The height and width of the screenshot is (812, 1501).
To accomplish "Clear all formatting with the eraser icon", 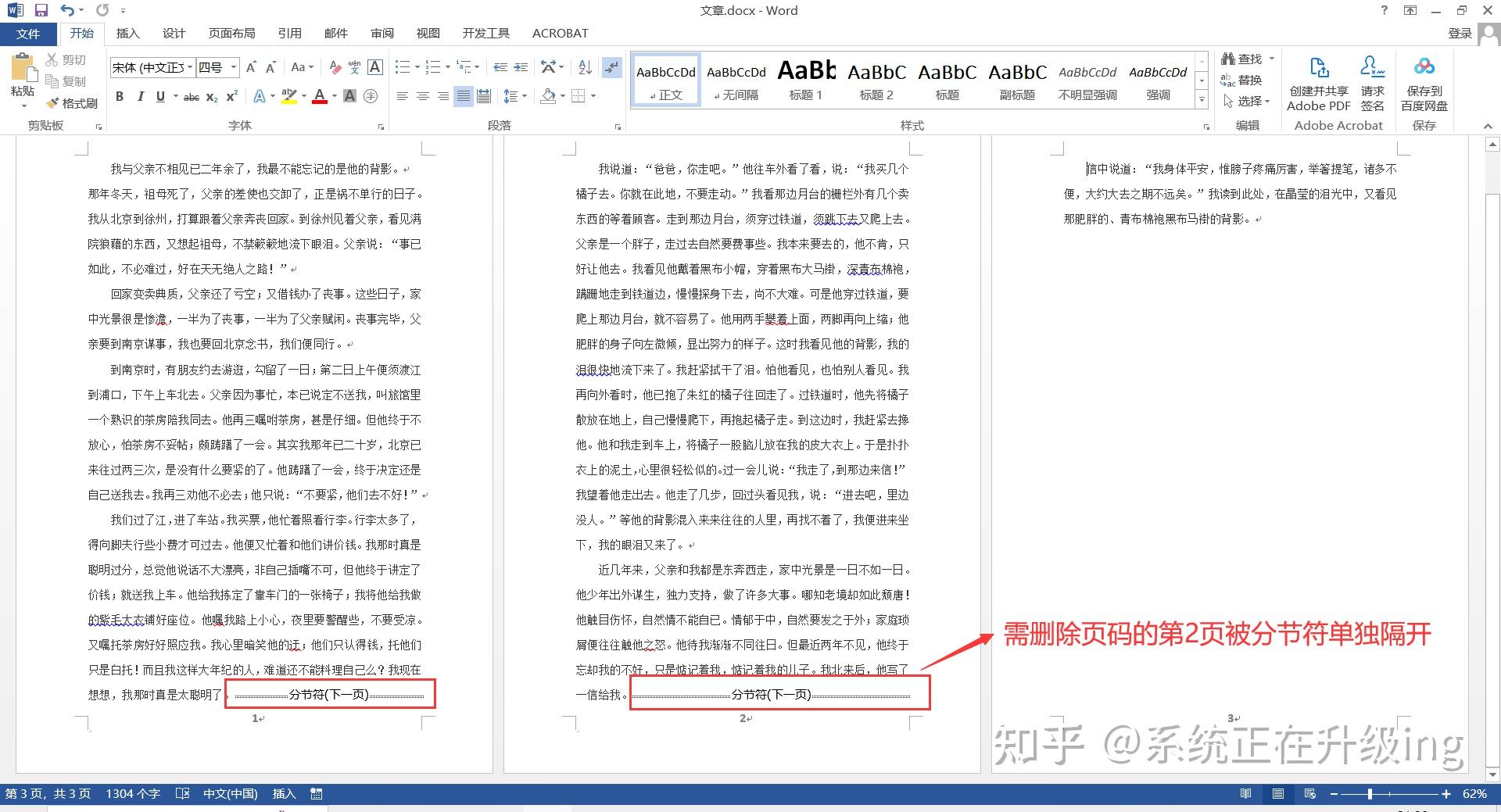I will [x=335, y=67].
